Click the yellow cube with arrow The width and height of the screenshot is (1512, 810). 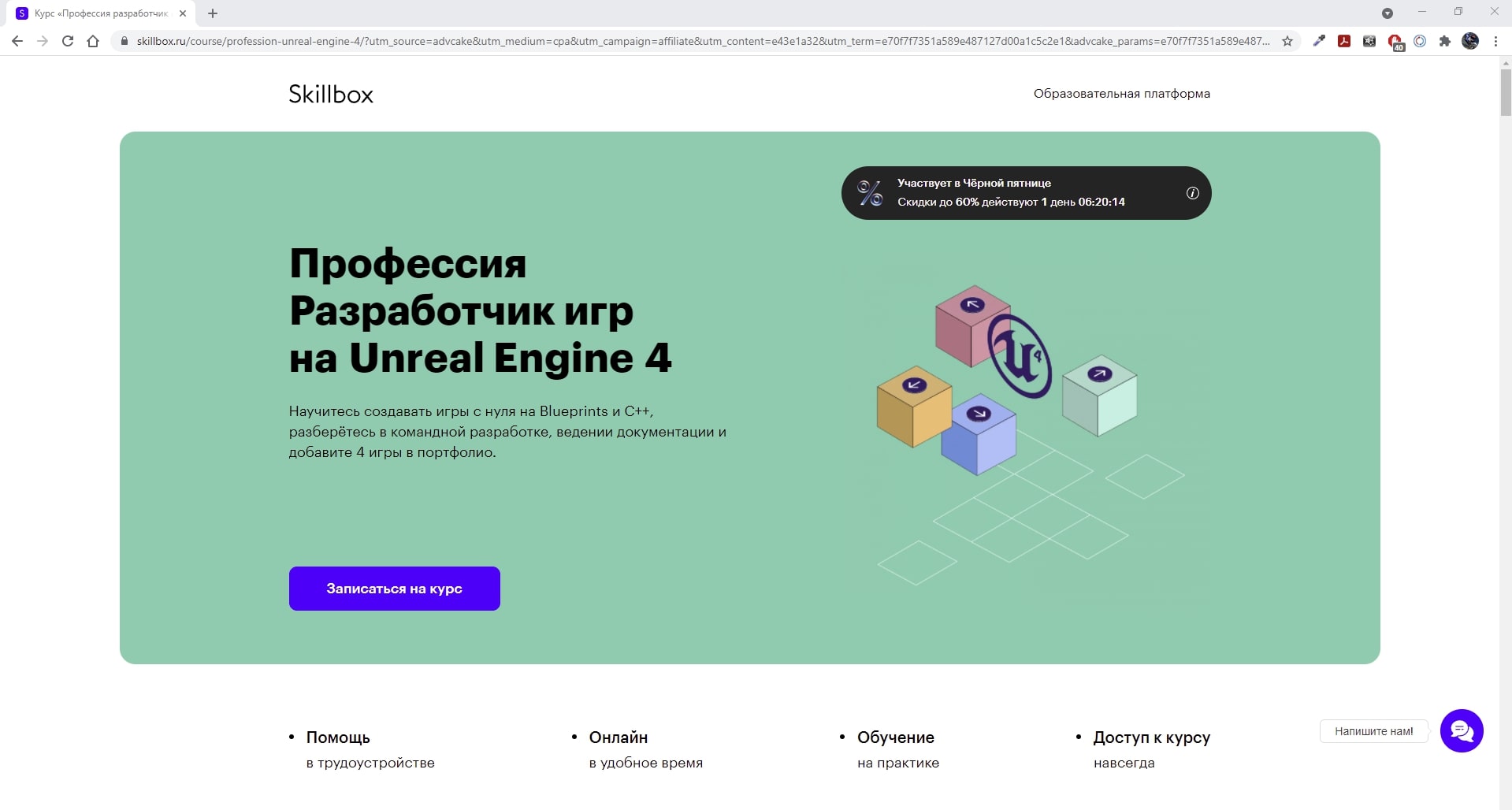coord(914,406)
